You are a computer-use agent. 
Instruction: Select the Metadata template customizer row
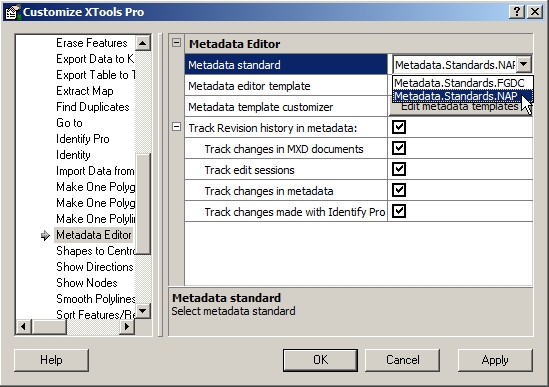coord(286,107)
